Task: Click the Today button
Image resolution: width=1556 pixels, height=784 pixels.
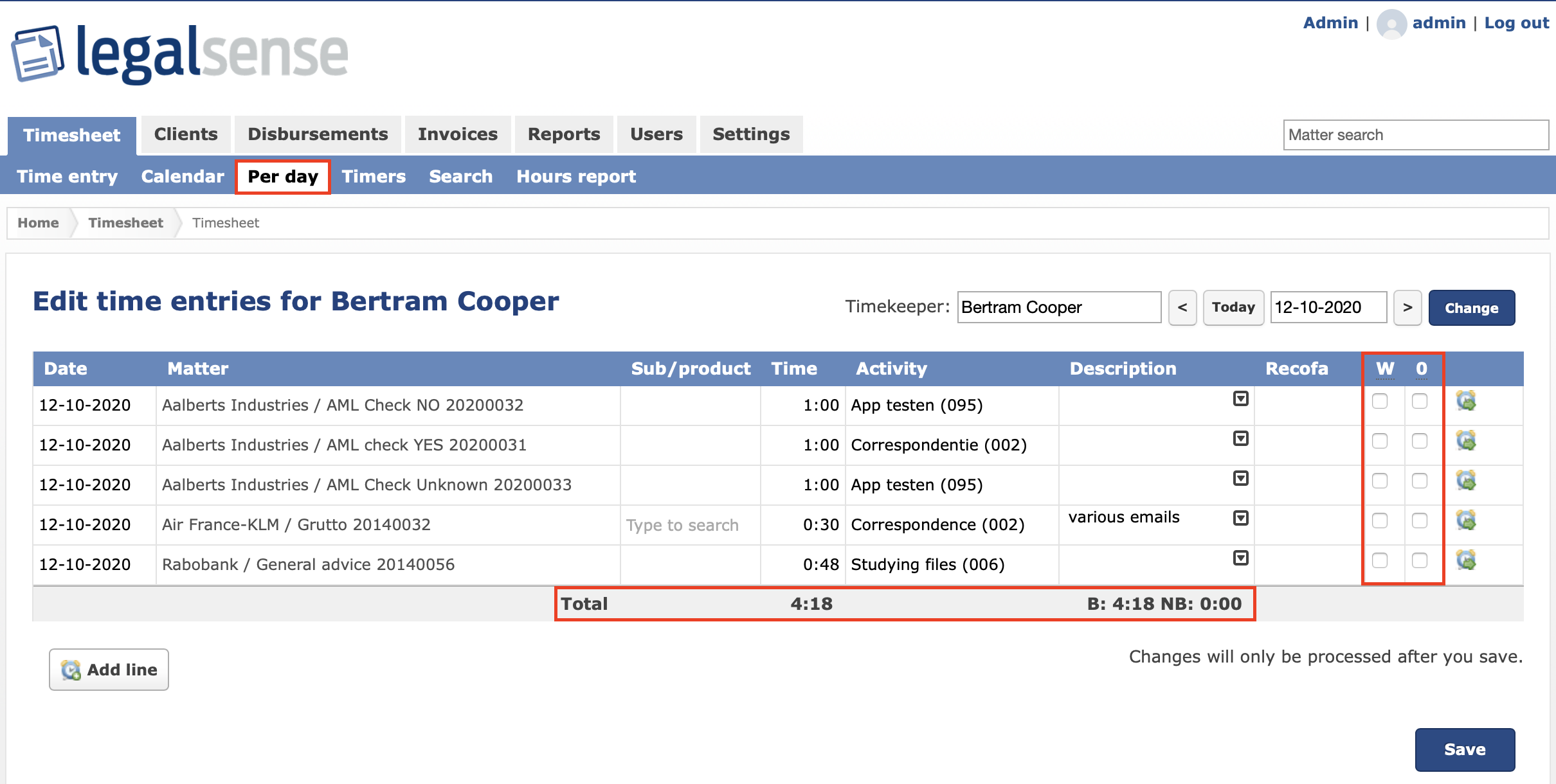Action: pos(1233,307)
